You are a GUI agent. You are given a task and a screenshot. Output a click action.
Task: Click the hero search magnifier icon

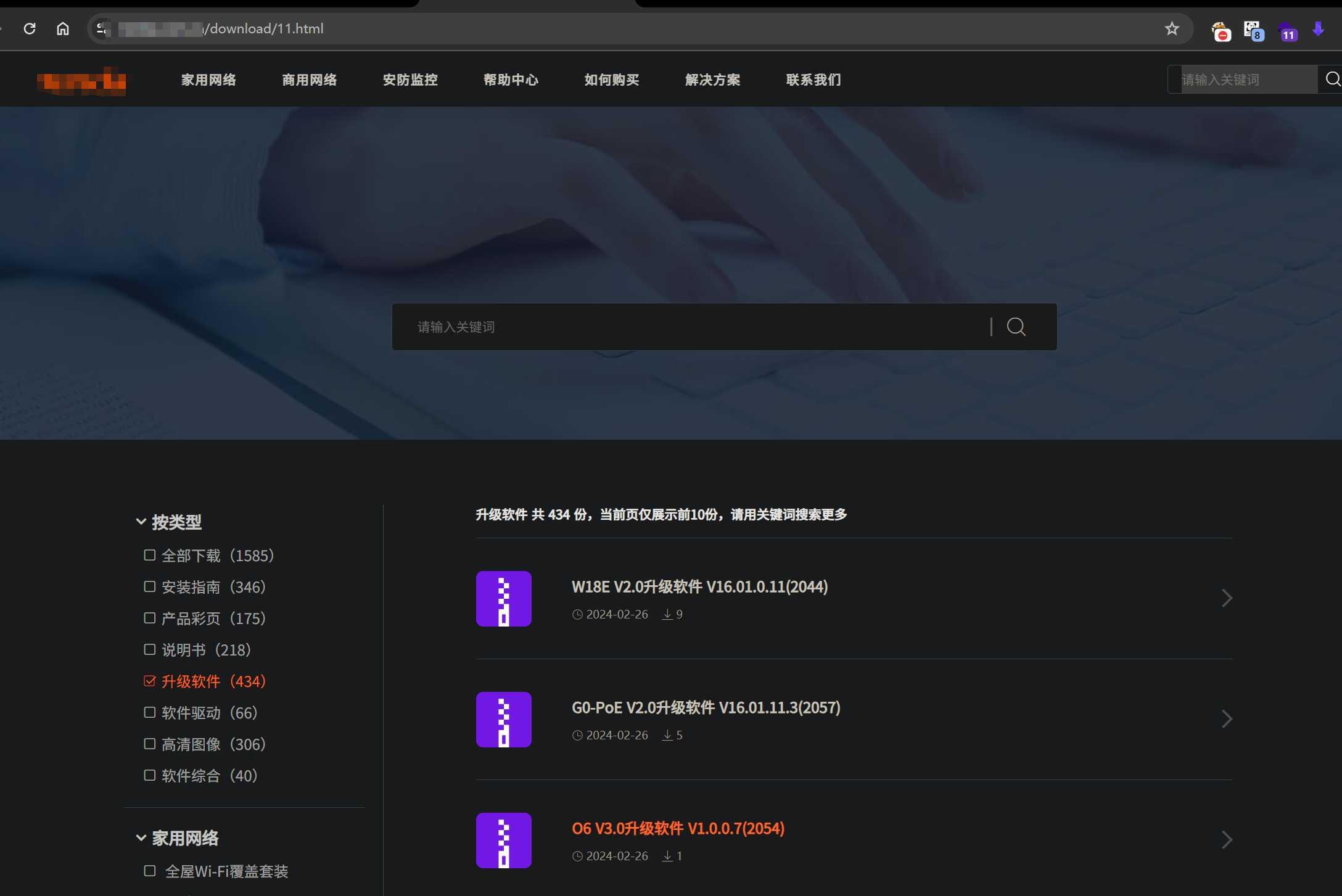click(x=1016, y=327)
